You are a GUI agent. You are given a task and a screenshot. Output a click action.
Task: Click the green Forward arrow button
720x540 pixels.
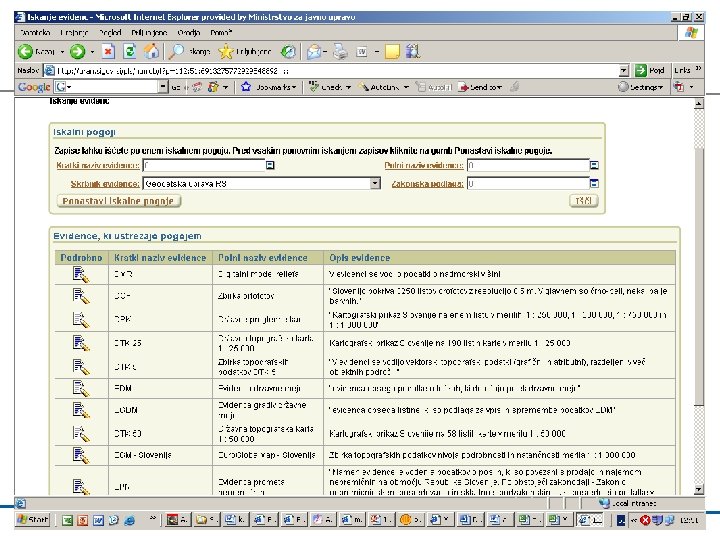tap(77, 51)
